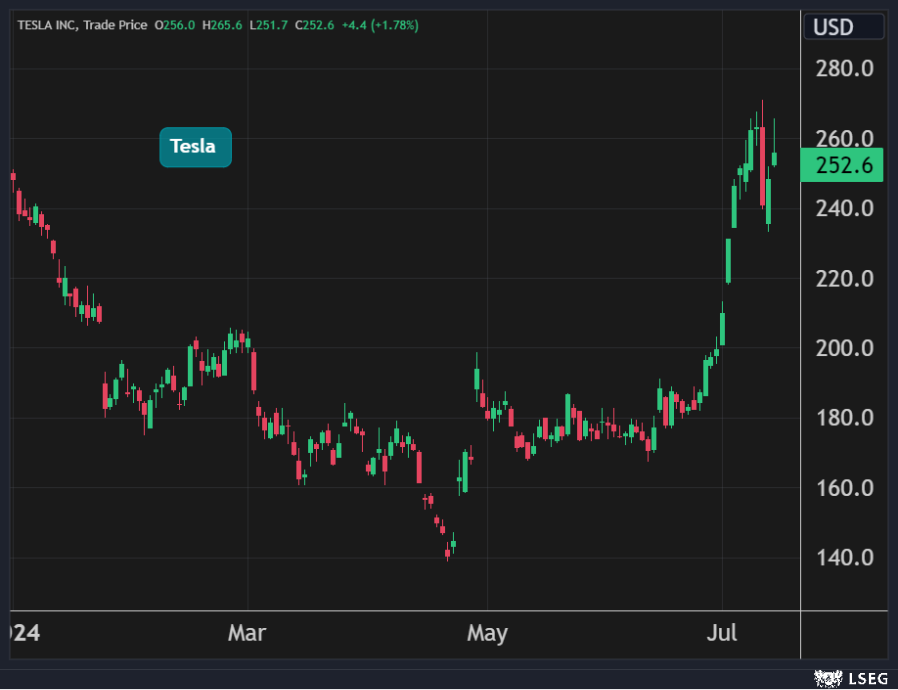898x690 pixels.
Task: Click the 200.0 price axis label
Action: [x=847, y=348]
